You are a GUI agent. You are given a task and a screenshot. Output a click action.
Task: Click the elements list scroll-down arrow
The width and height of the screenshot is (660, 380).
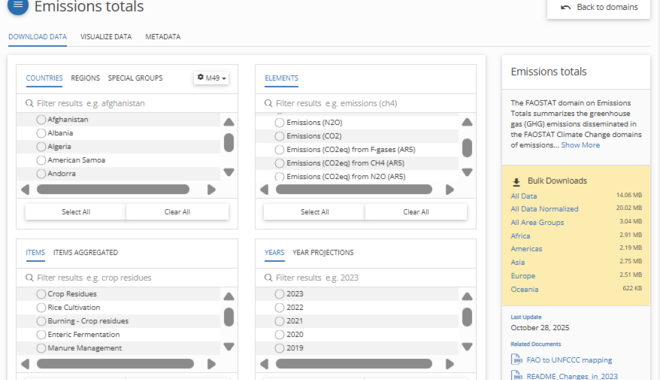(467, 172)
